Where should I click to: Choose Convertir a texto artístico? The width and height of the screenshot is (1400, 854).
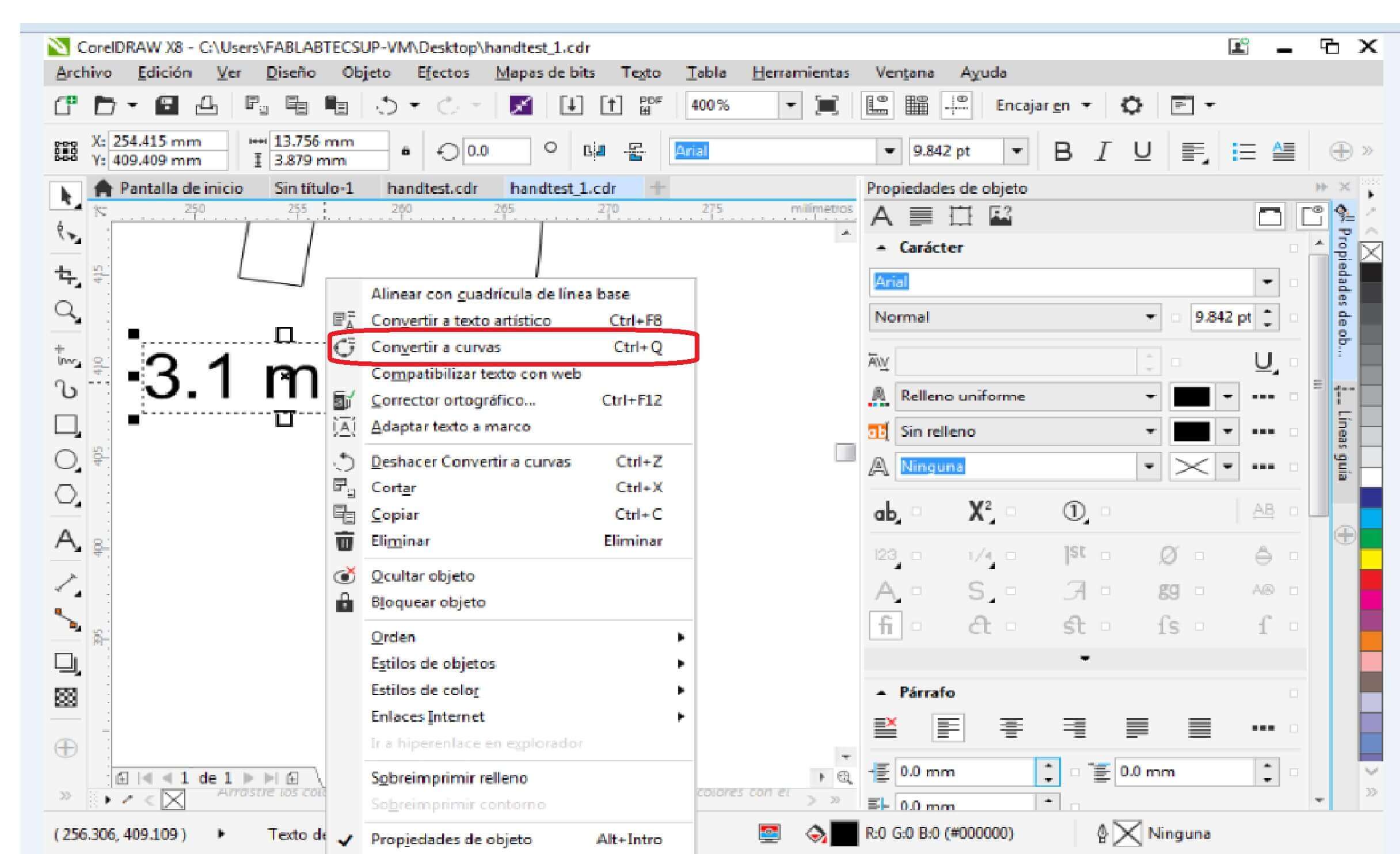point(512,321)
